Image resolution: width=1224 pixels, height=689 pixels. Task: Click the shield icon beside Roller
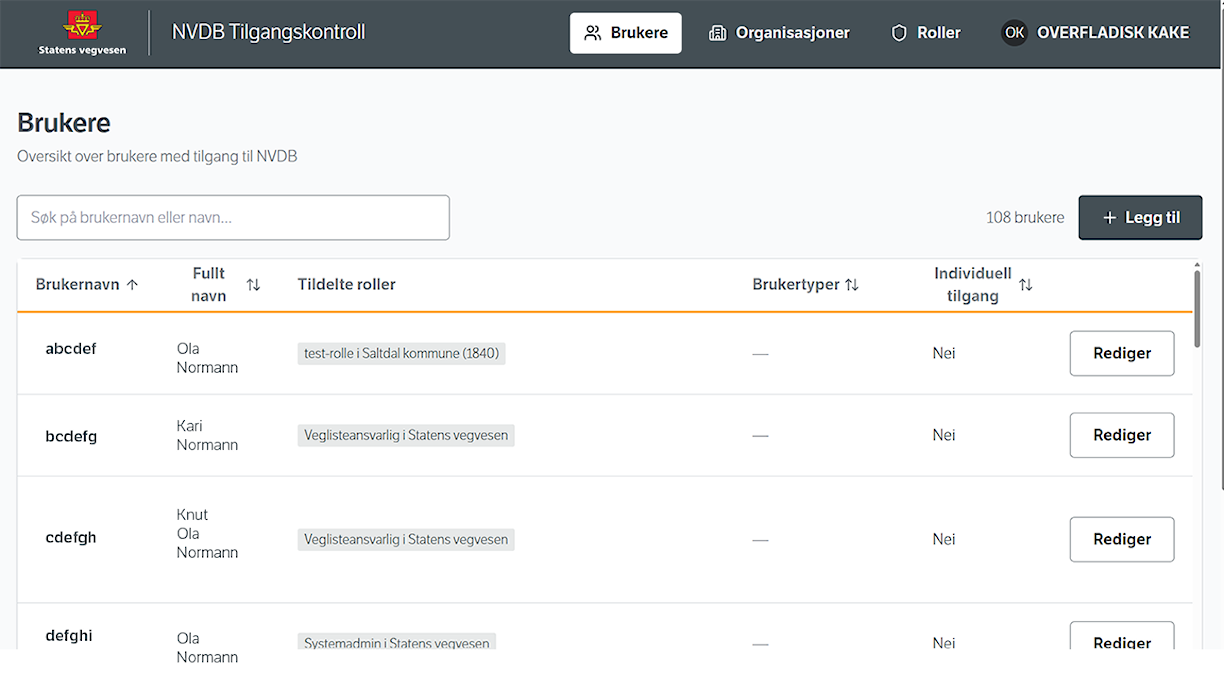[x=899, y=33]
